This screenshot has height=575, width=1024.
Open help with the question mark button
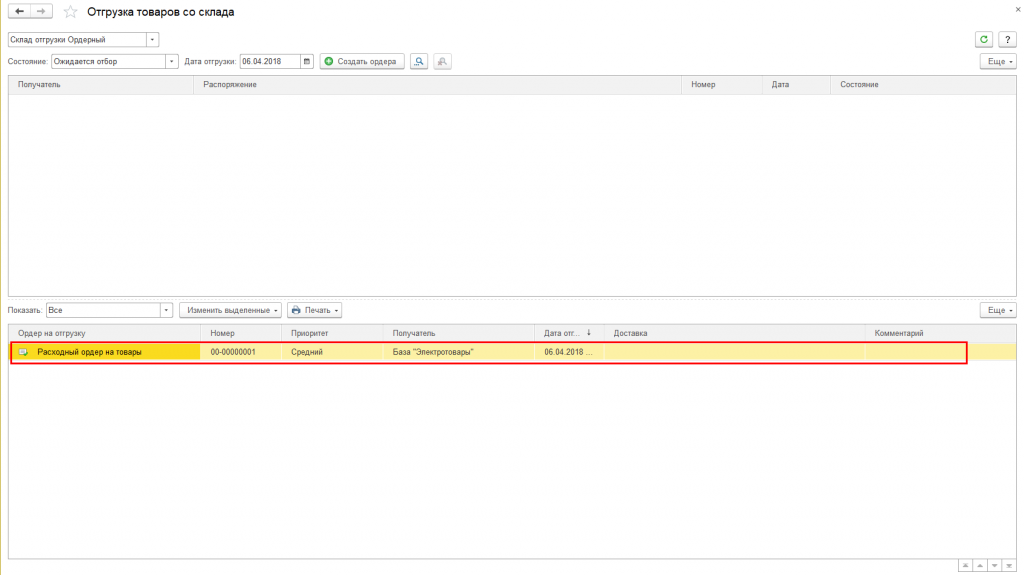[x=1007, y=40]
